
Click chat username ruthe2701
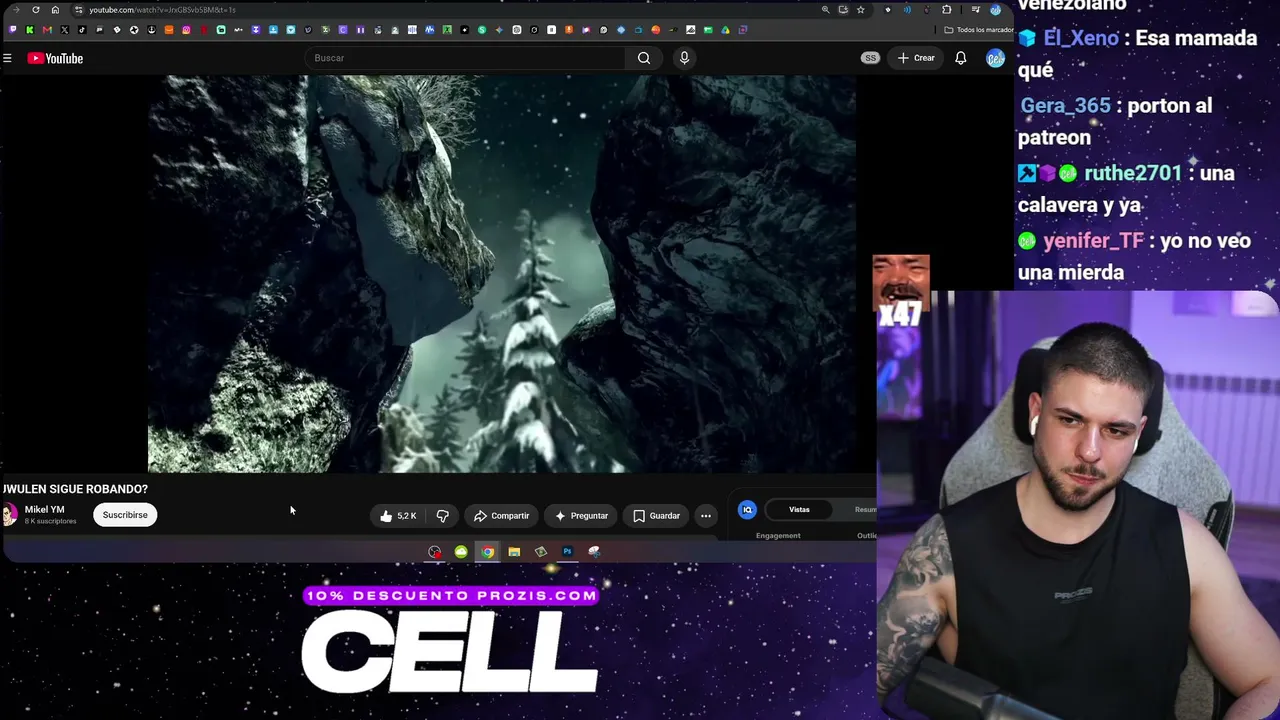point(1133,173)
